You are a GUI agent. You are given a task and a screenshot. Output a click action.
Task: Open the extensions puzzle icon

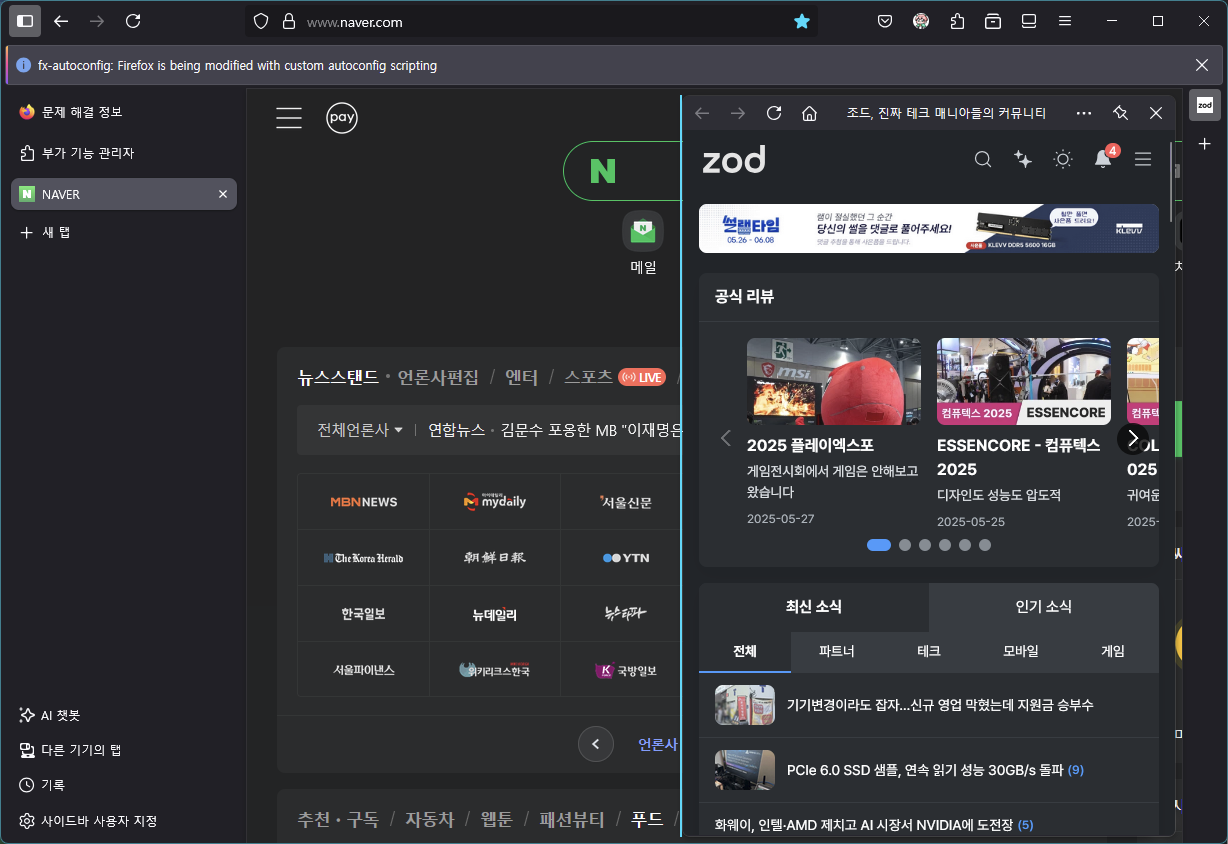click(x=957, y=21)
